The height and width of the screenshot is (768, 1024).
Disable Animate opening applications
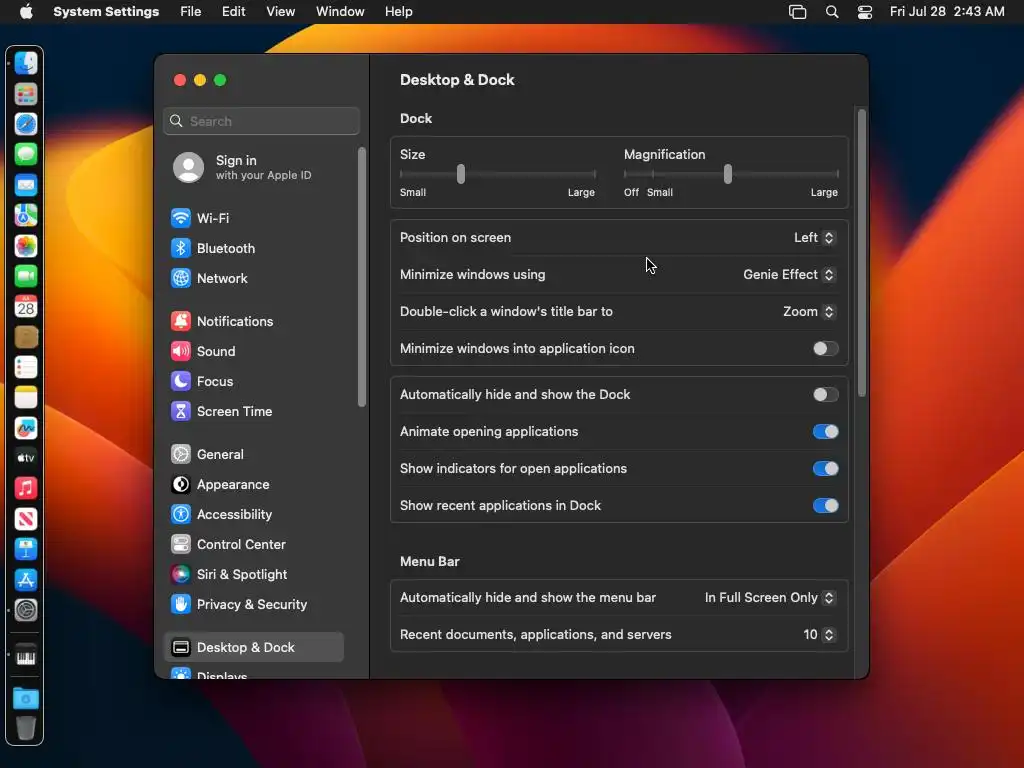825,432
